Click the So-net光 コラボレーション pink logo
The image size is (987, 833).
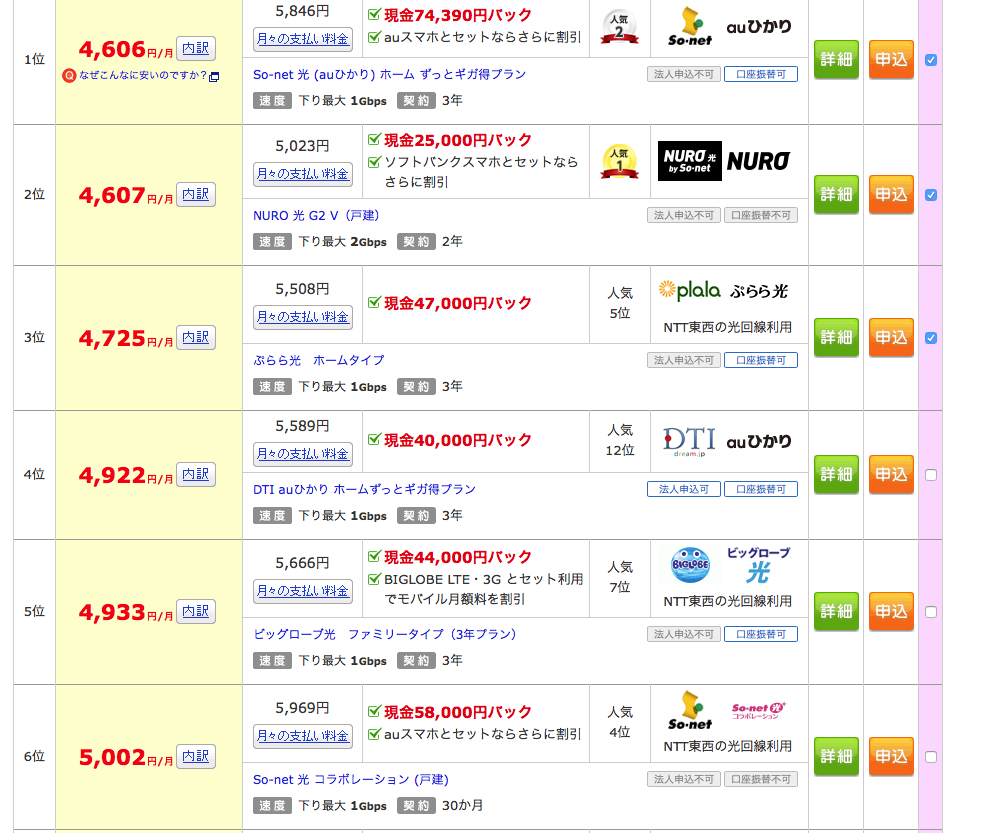click(x=759, y=711)
